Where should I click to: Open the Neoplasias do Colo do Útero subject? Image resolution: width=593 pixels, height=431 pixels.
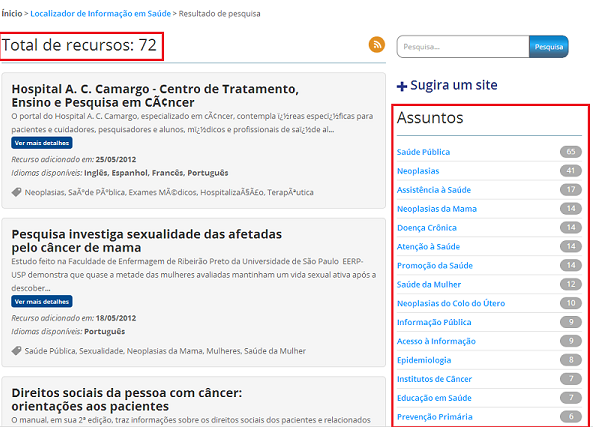451,303
